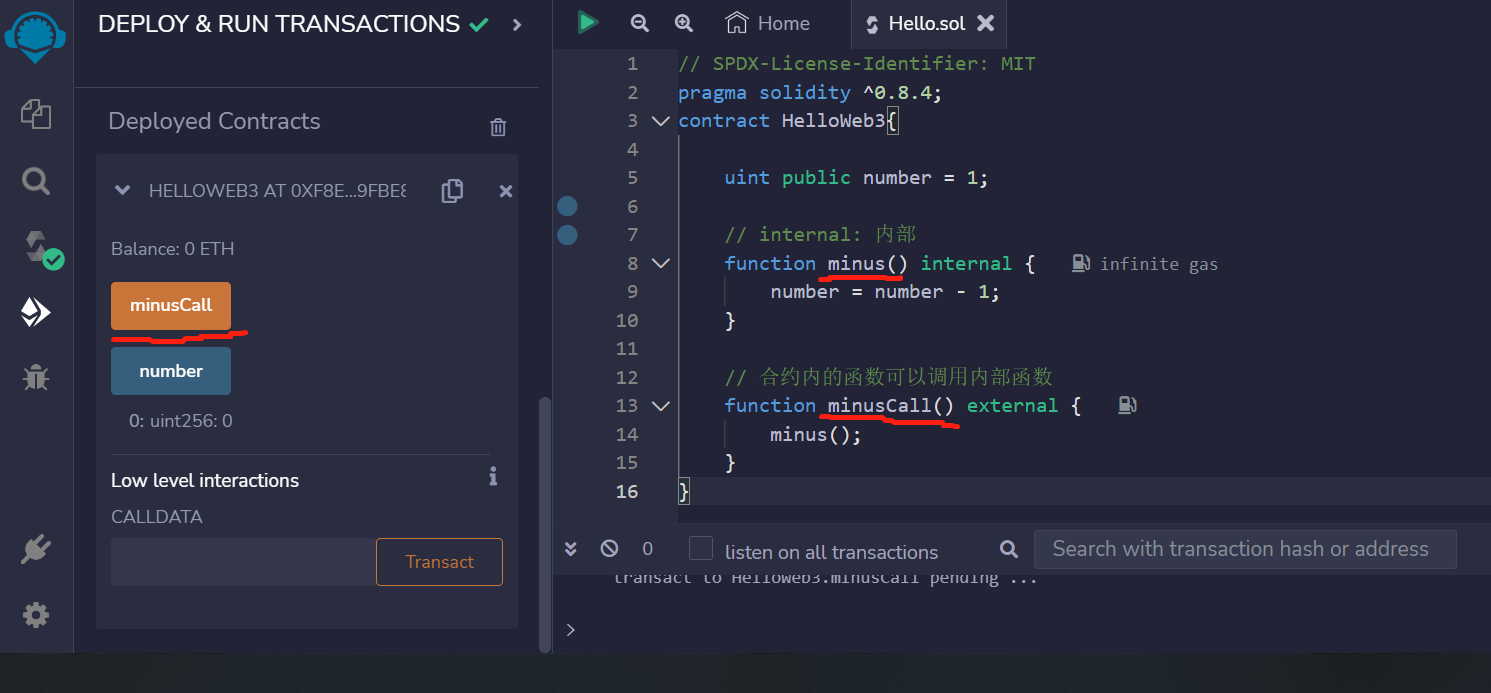Click the 'uint public number = 1;' line
The image size is (1491, 693).
[x=856, y=177]
